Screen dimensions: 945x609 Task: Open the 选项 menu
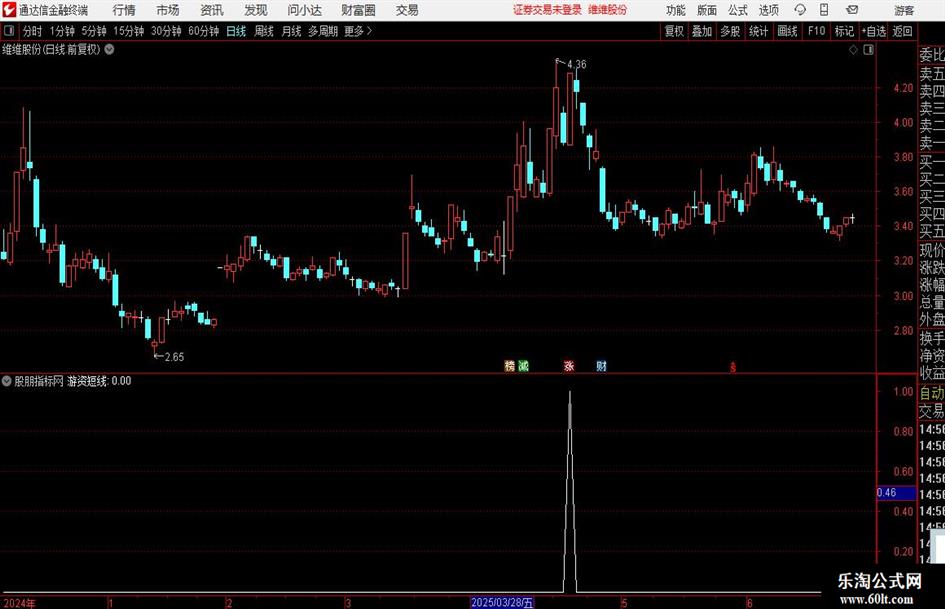tap(769, 10)
